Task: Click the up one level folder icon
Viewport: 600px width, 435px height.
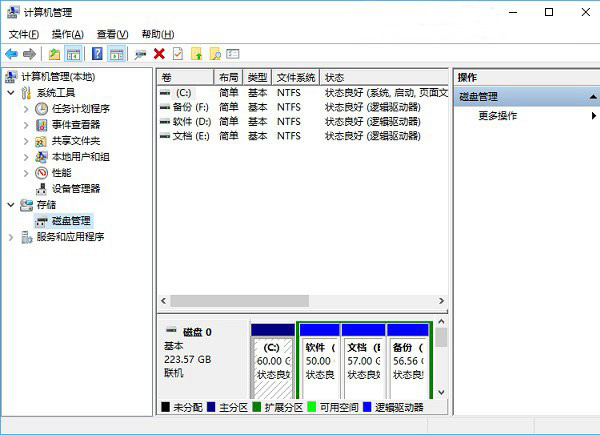Action: [54, 54]
